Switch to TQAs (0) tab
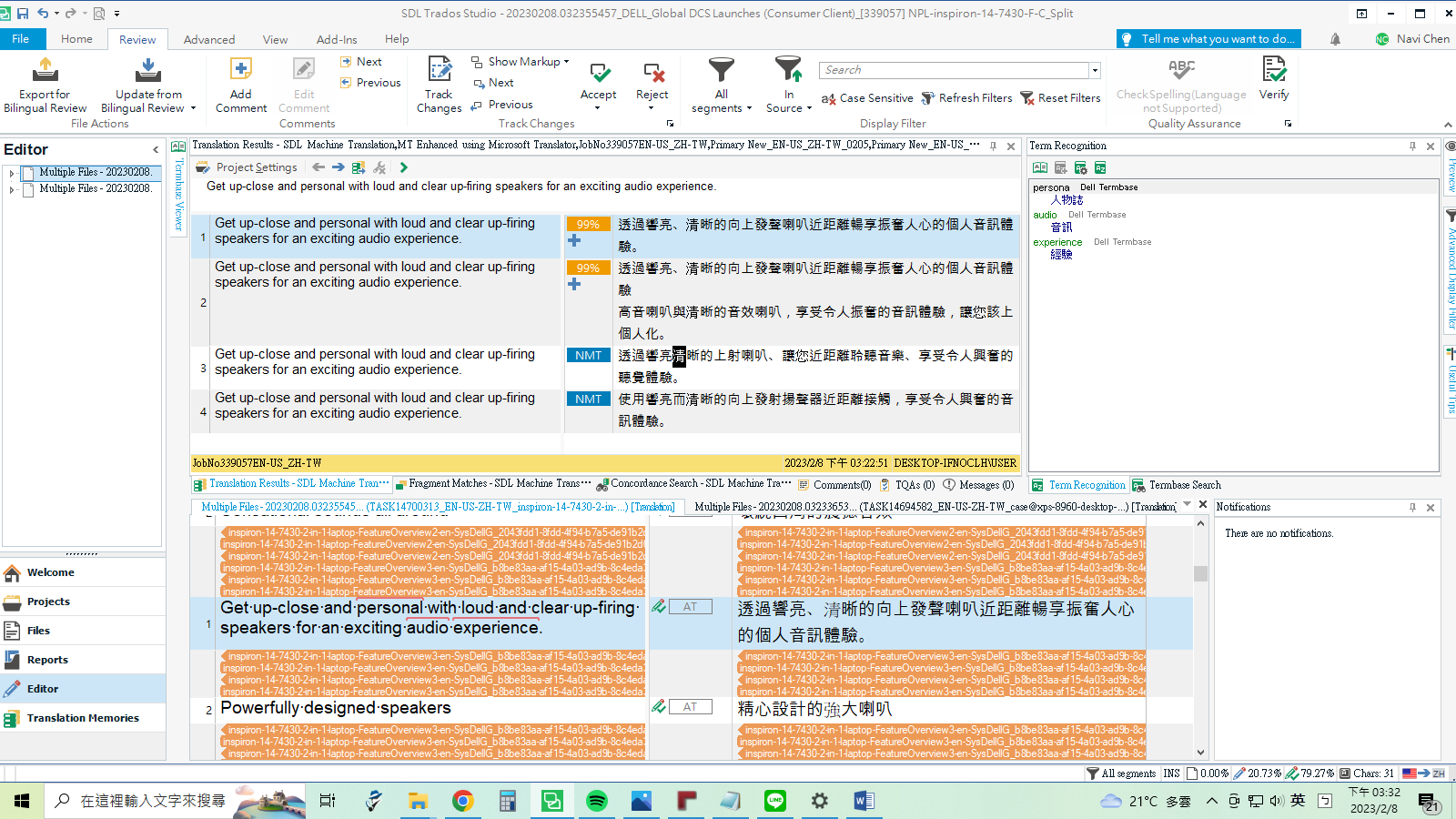This screenshot has width=1456, height=819. pos(907,485)
